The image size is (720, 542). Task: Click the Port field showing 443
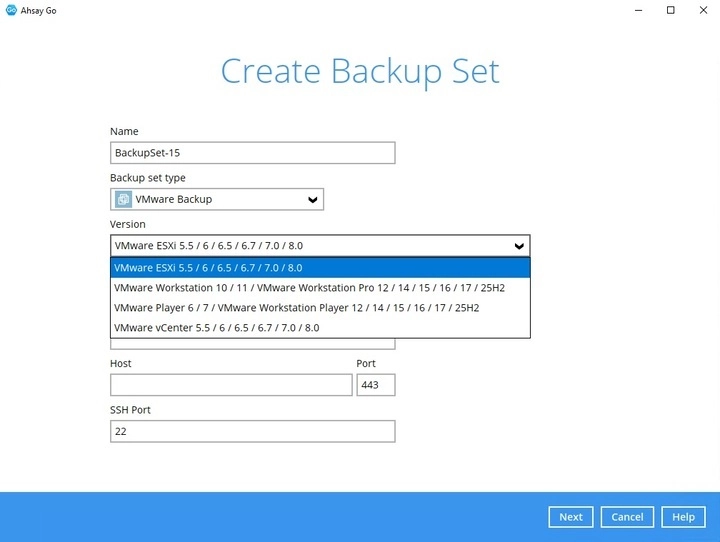[x=376, y=385]
